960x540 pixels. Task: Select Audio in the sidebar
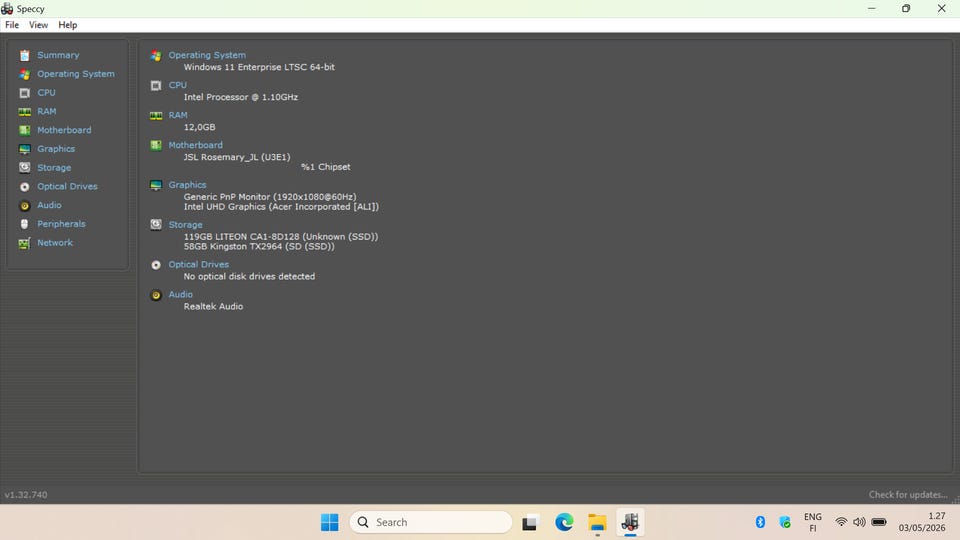point(49,205)
